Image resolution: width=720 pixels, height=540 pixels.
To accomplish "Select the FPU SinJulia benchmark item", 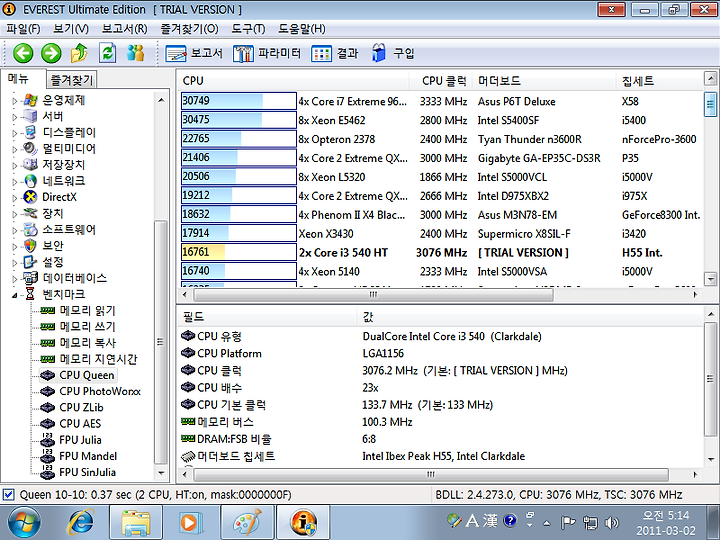I will (x=78, y=472).
